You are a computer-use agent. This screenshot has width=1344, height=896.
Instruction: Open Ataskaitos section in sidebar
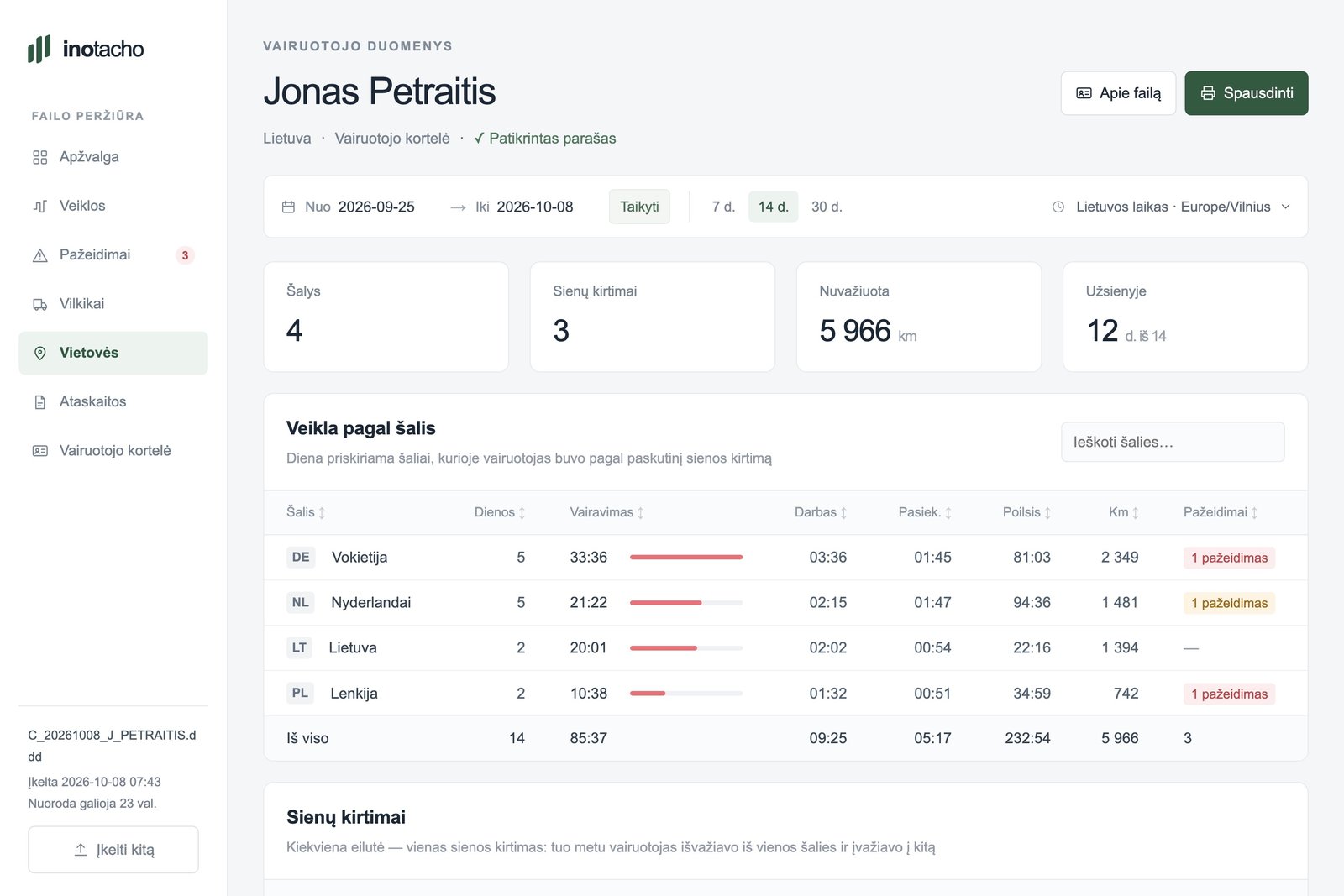(x=113, y=402)
